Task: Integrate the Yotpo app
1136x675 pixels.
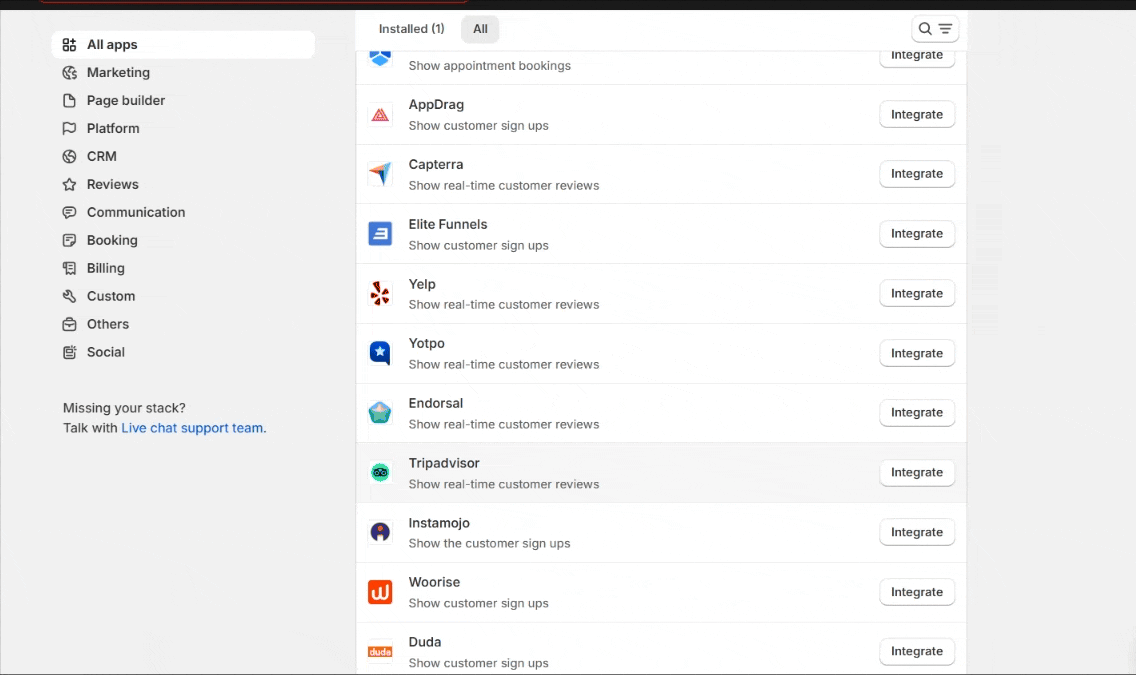Action: [x=917, y=353]
